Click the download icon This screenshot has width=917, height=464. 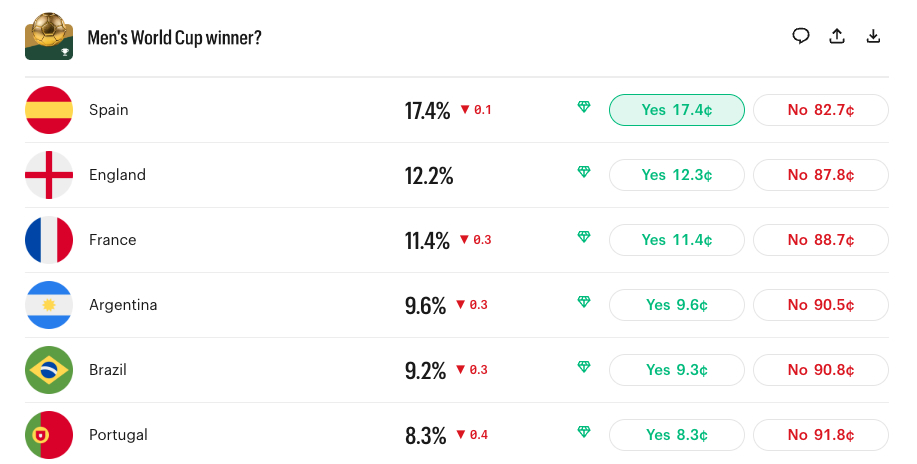(x=873, y=36)
